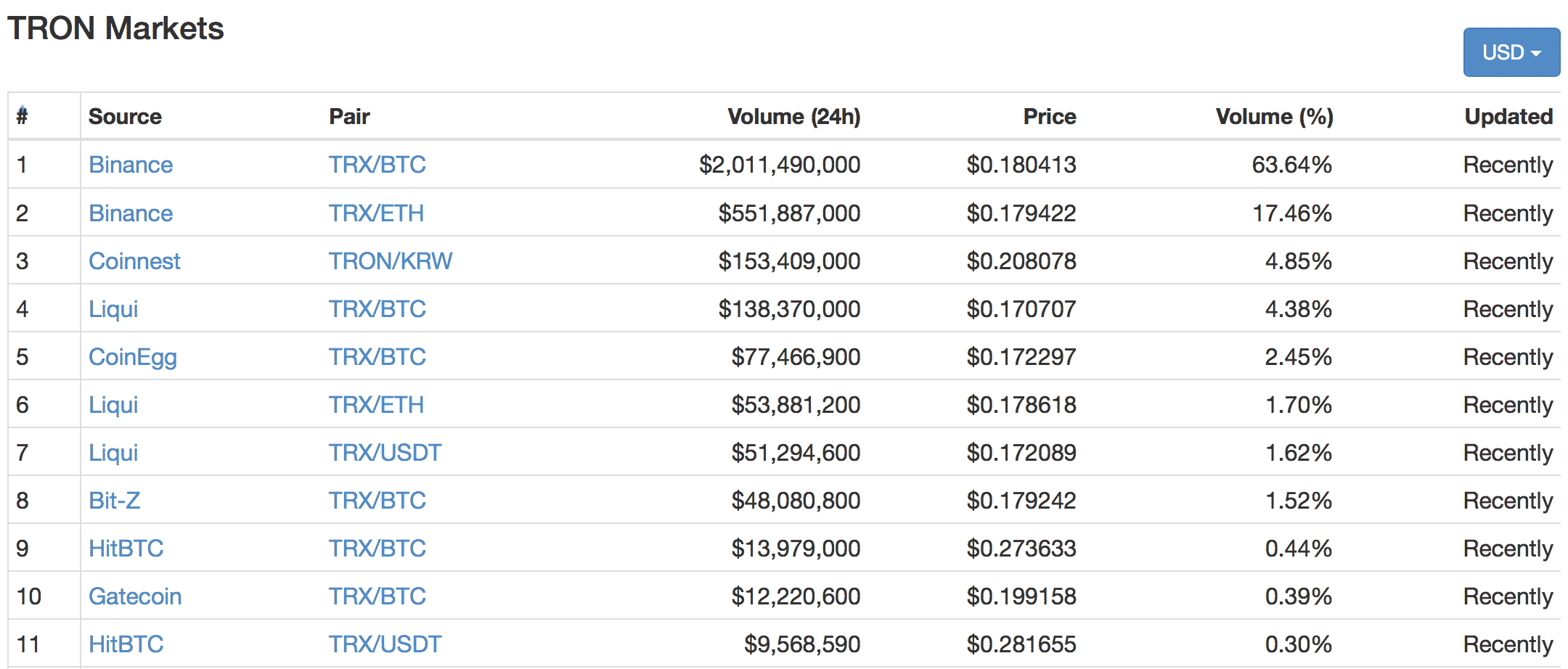Open TRX/BTC pair in Liqui row 4
Viewport: 1568px width, 669px height.
click(377, 309)
